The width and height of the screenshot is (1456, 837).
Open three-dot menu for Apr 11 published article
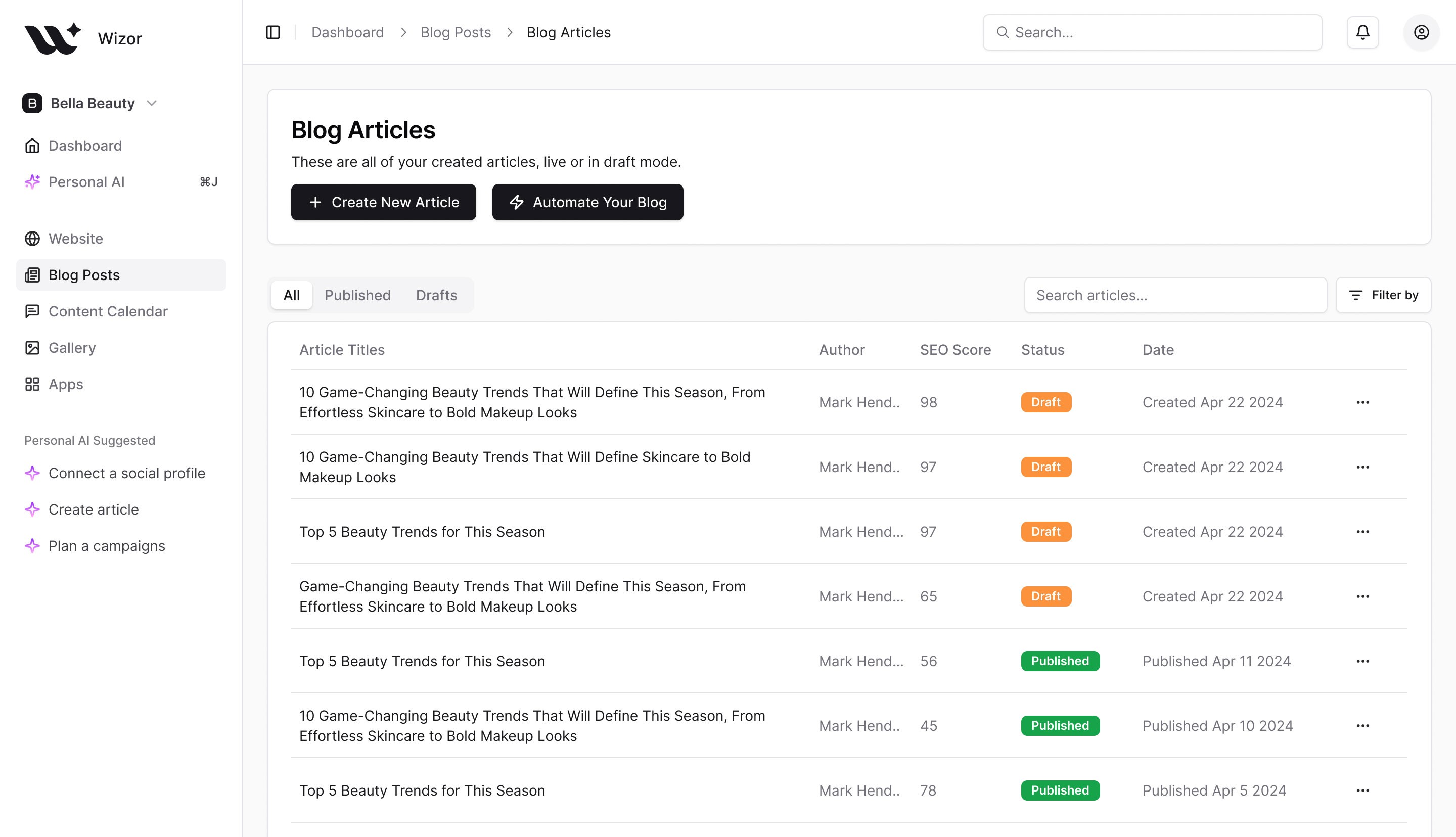coord(1362,661)
